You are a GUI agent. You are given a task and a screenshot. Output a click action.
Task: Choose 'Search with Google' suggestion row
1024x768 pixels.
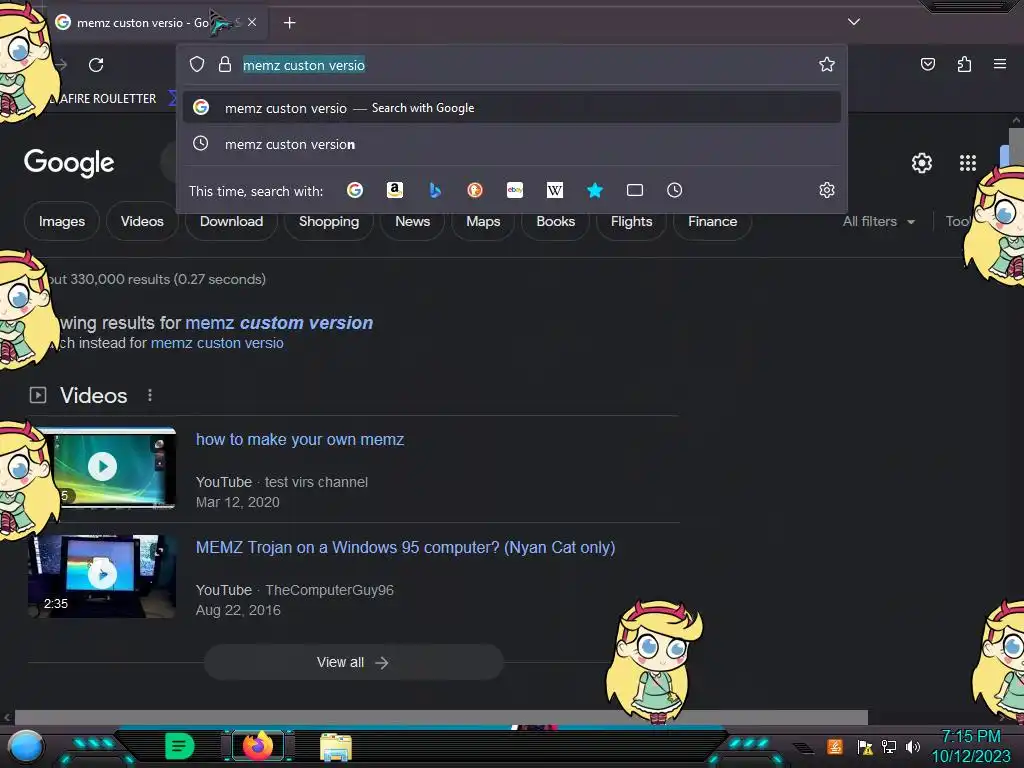511,108
